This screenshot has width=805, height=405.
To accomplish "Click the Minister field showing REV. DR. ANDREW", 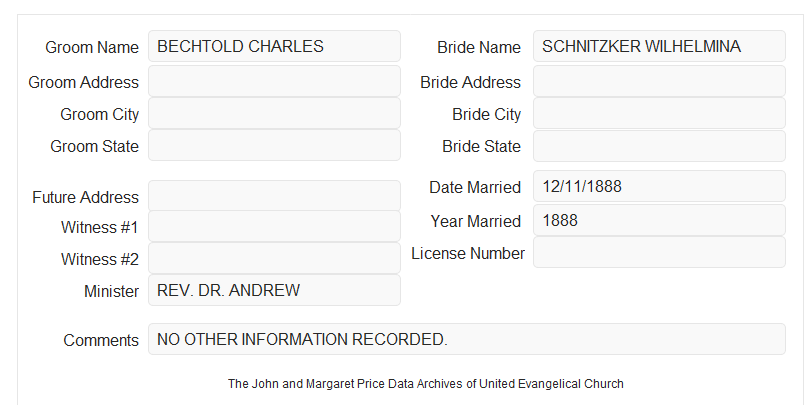I will click(x=274, y=290).
